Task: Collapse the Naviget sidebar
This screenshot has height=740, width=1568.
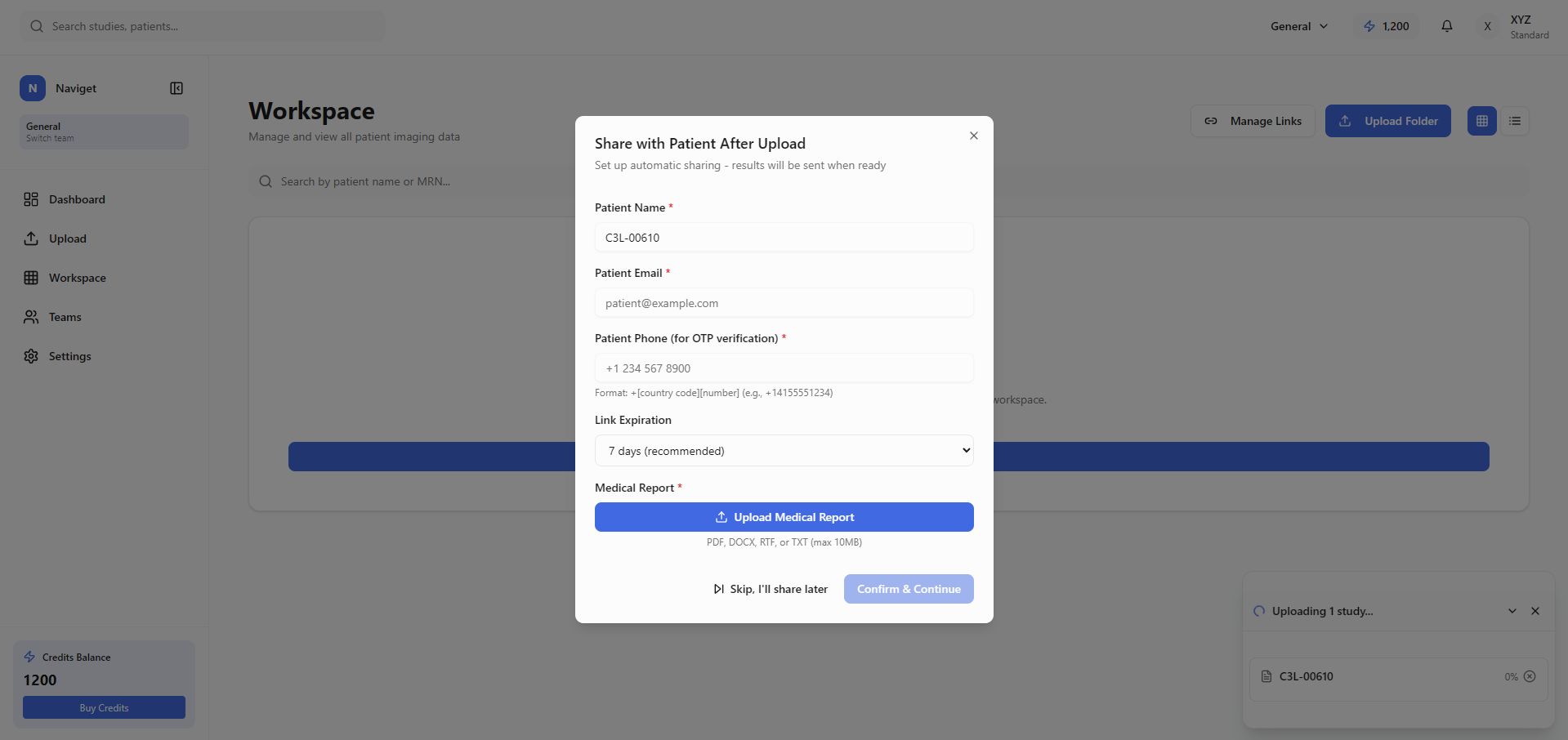Action: 176,87
